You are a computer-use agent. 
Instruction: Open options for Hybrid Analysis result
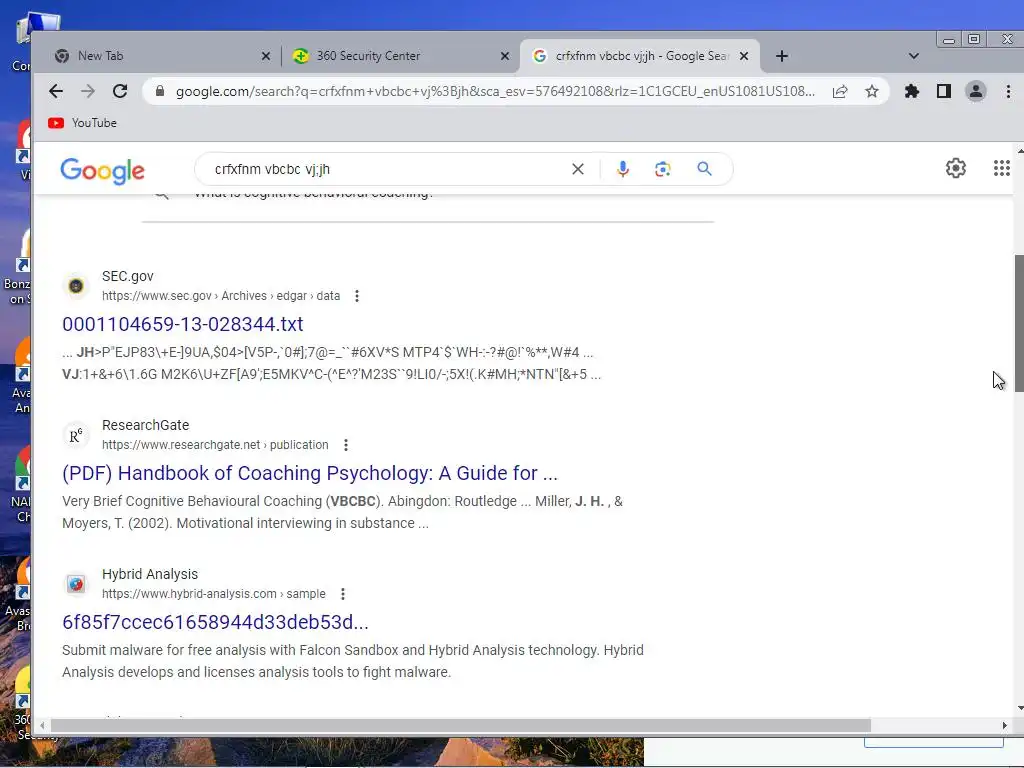tap(343, 594)
